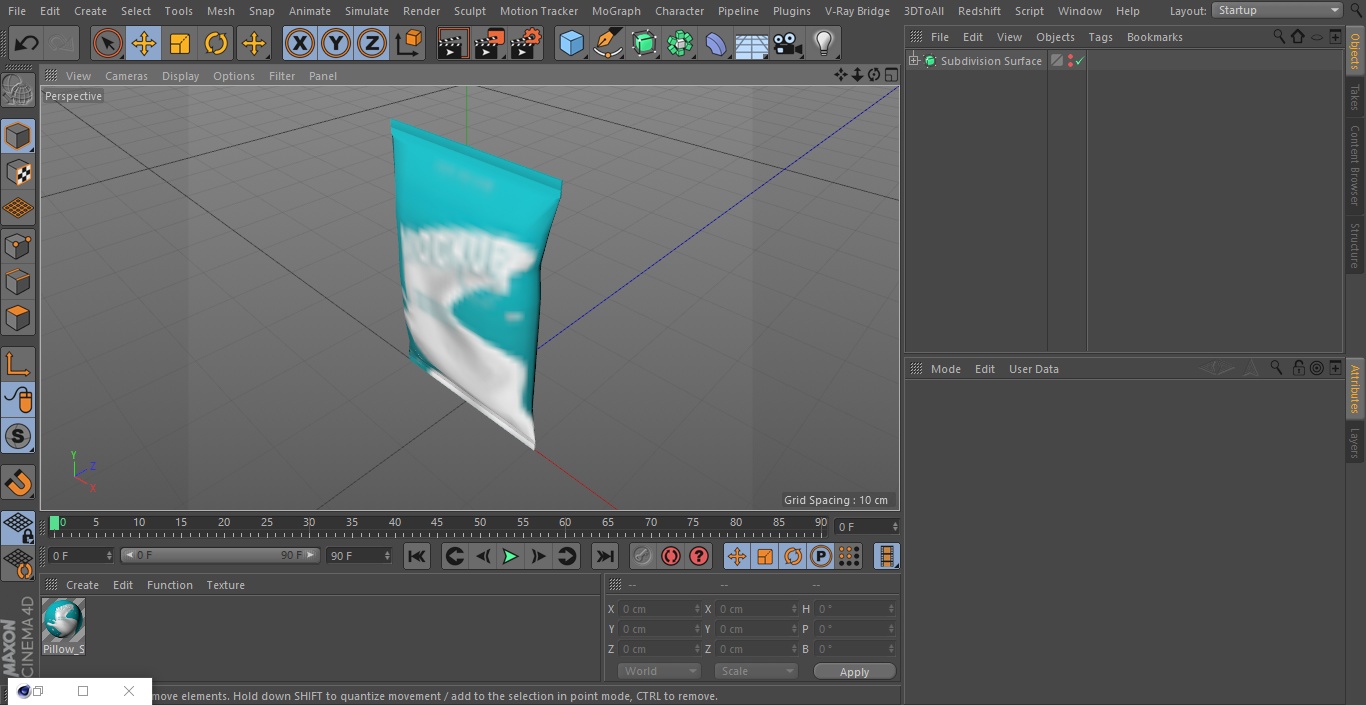Open viewport Cameras menu
The image size is (1366, 705).
point(127,76)
